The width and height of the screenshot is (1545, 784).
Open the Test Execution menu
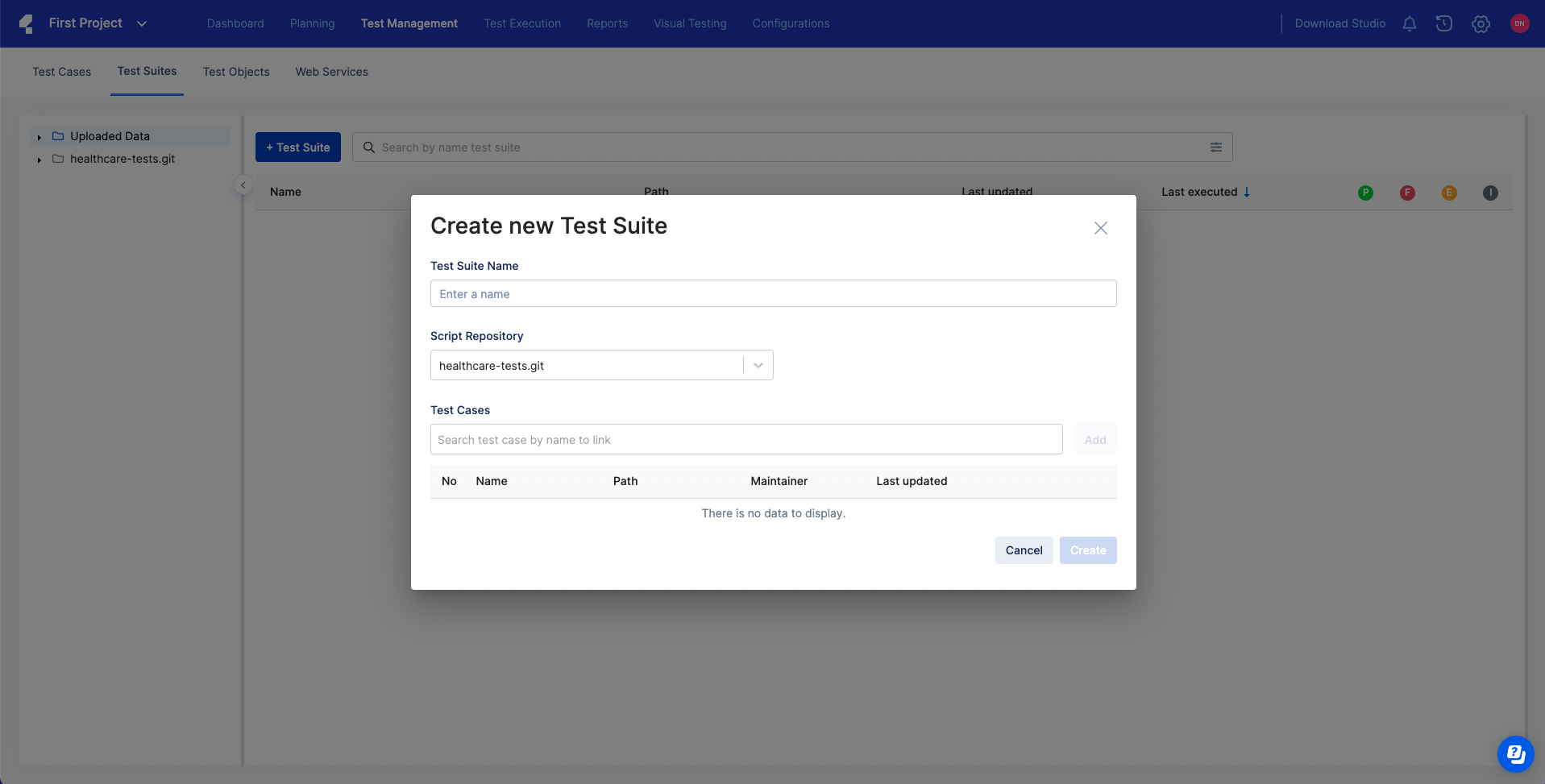click(522, 23)
